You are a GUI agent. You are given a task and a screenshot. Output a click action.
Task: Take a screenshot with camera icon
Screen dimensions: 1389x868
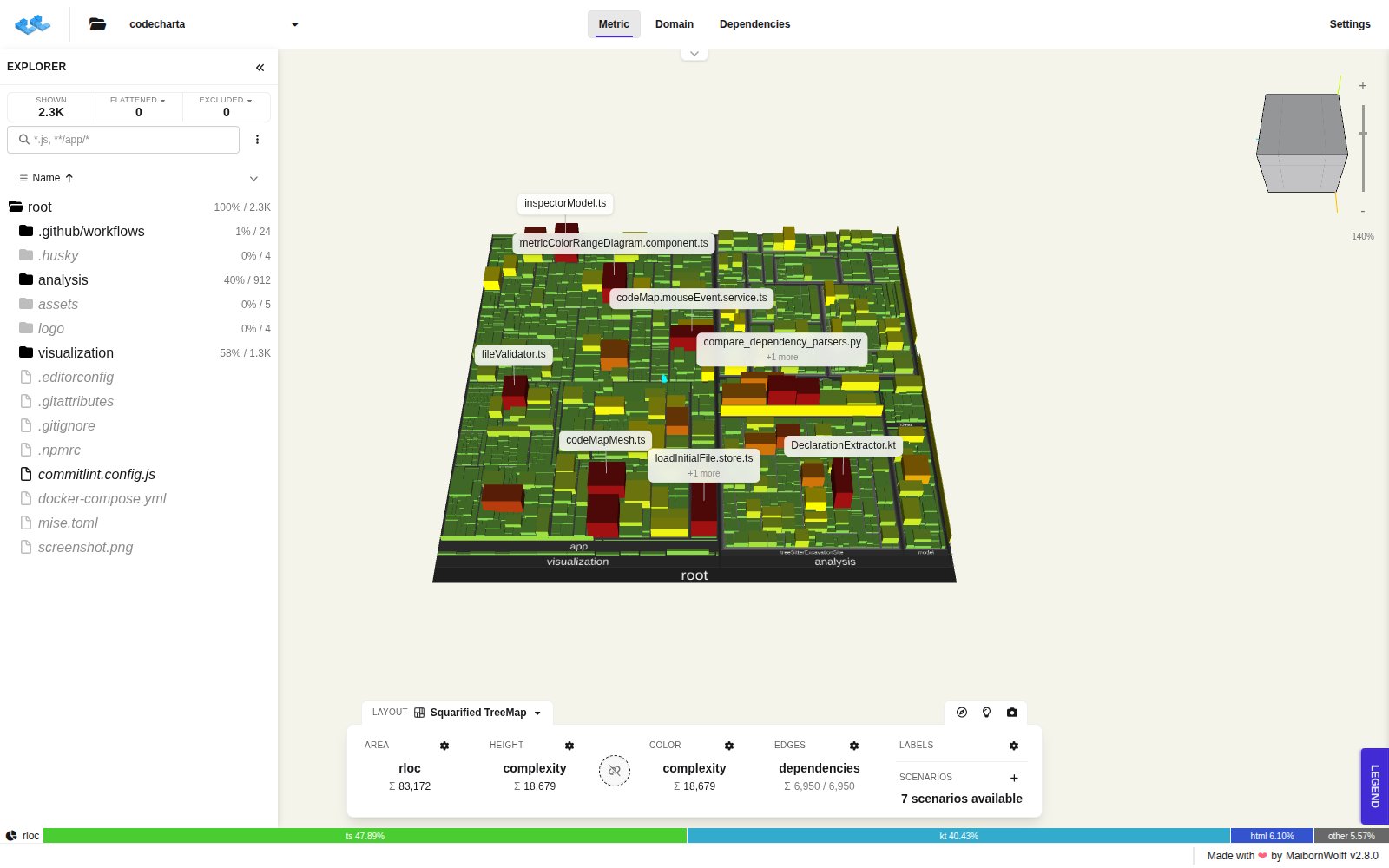click(x=1012, y=713)
